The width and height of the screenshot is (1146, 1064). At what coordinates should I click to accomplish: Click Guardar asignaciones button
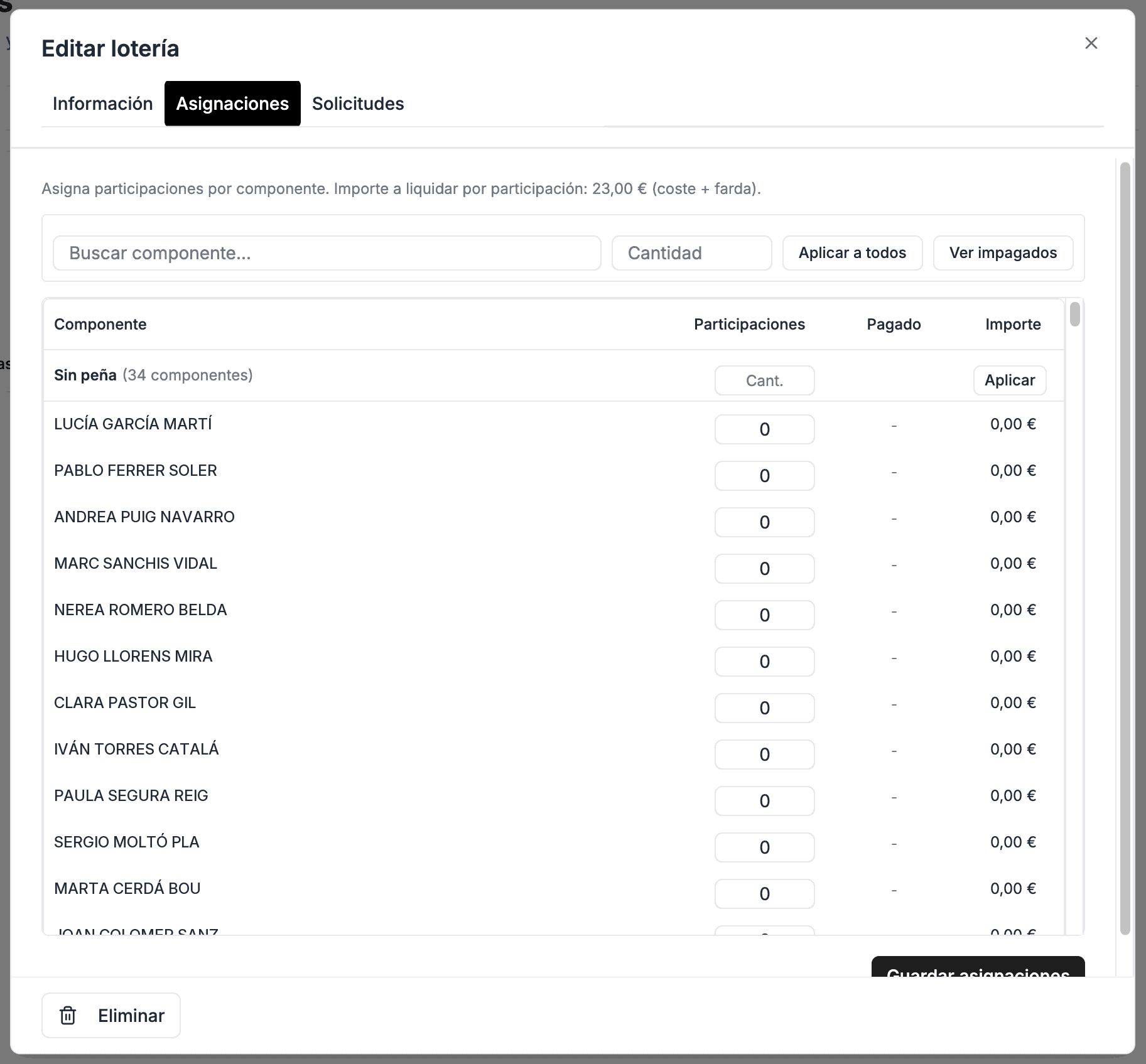978,967
